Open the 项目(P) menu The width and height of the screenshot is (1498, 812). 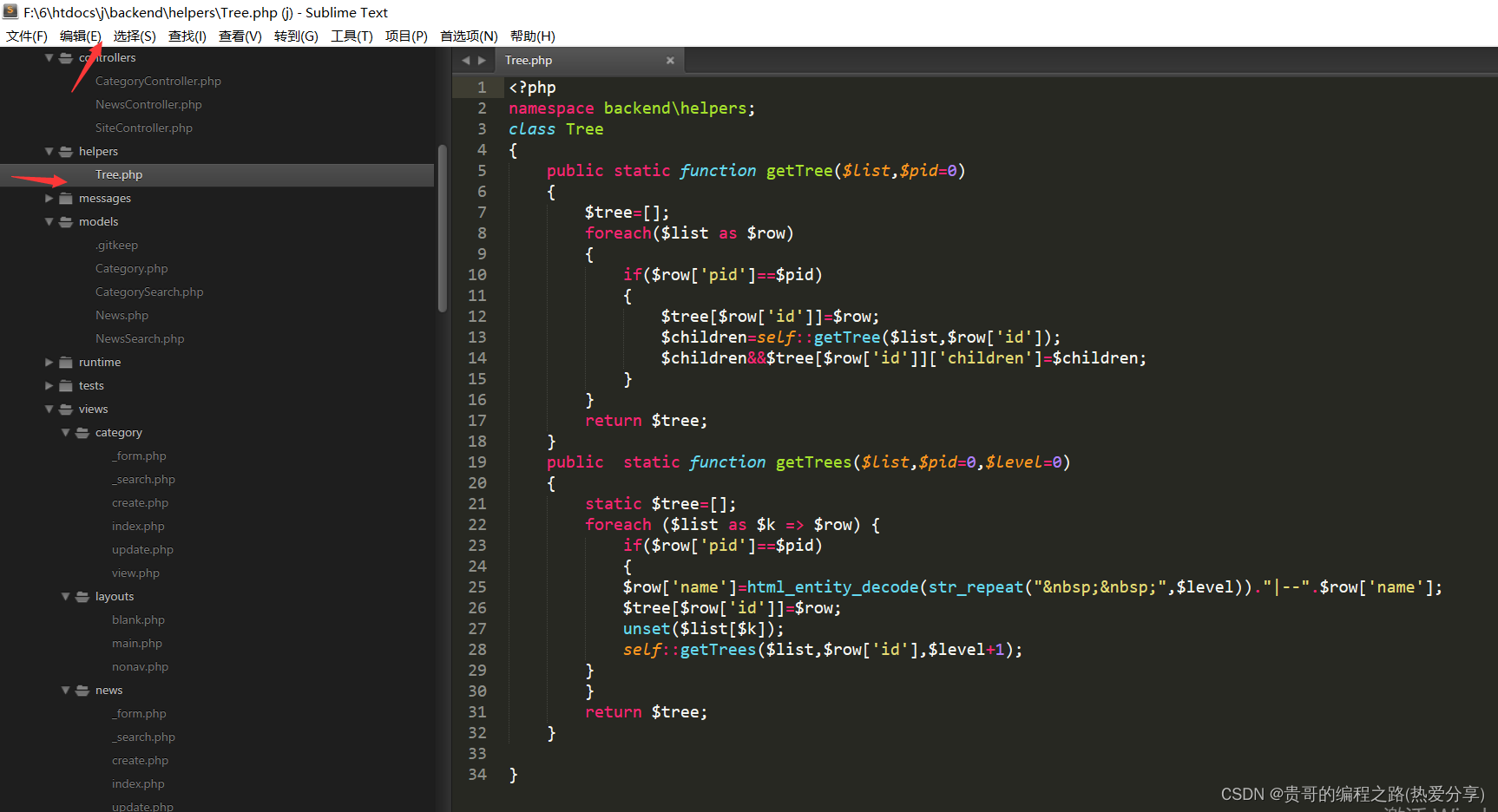click(x=406, y=36)
